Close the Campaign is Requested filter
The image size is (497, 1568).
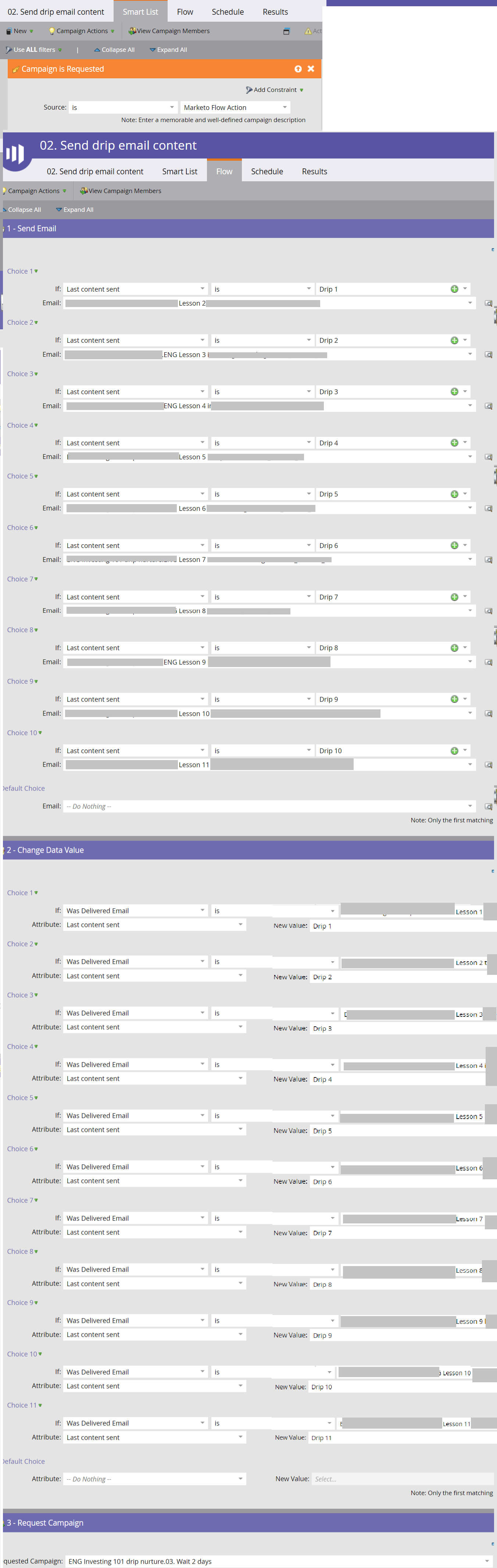(311, 69)
